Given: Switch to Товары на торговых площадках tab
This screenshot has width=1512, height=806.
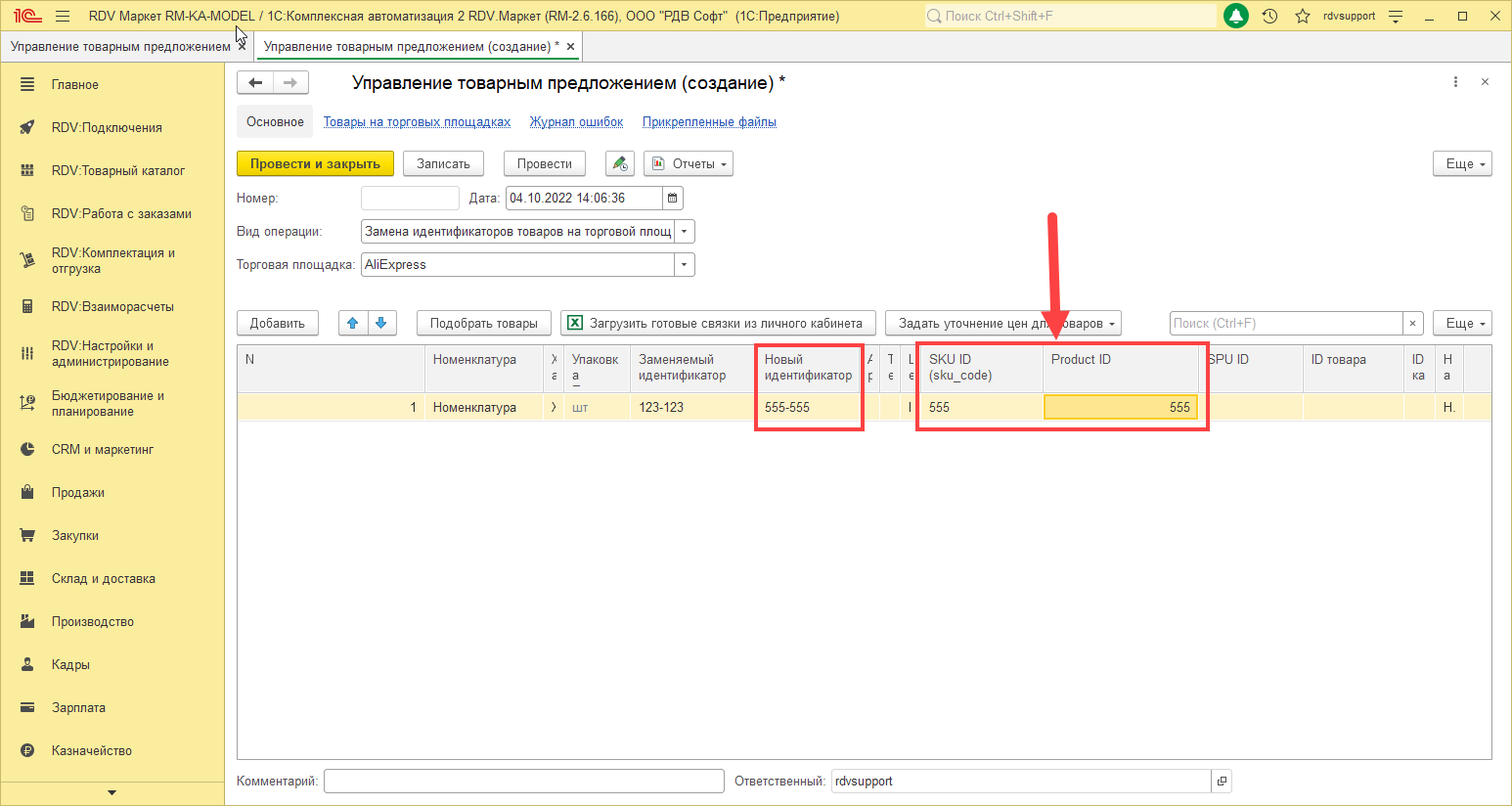Looking at the screenshot, I should 417,122.
